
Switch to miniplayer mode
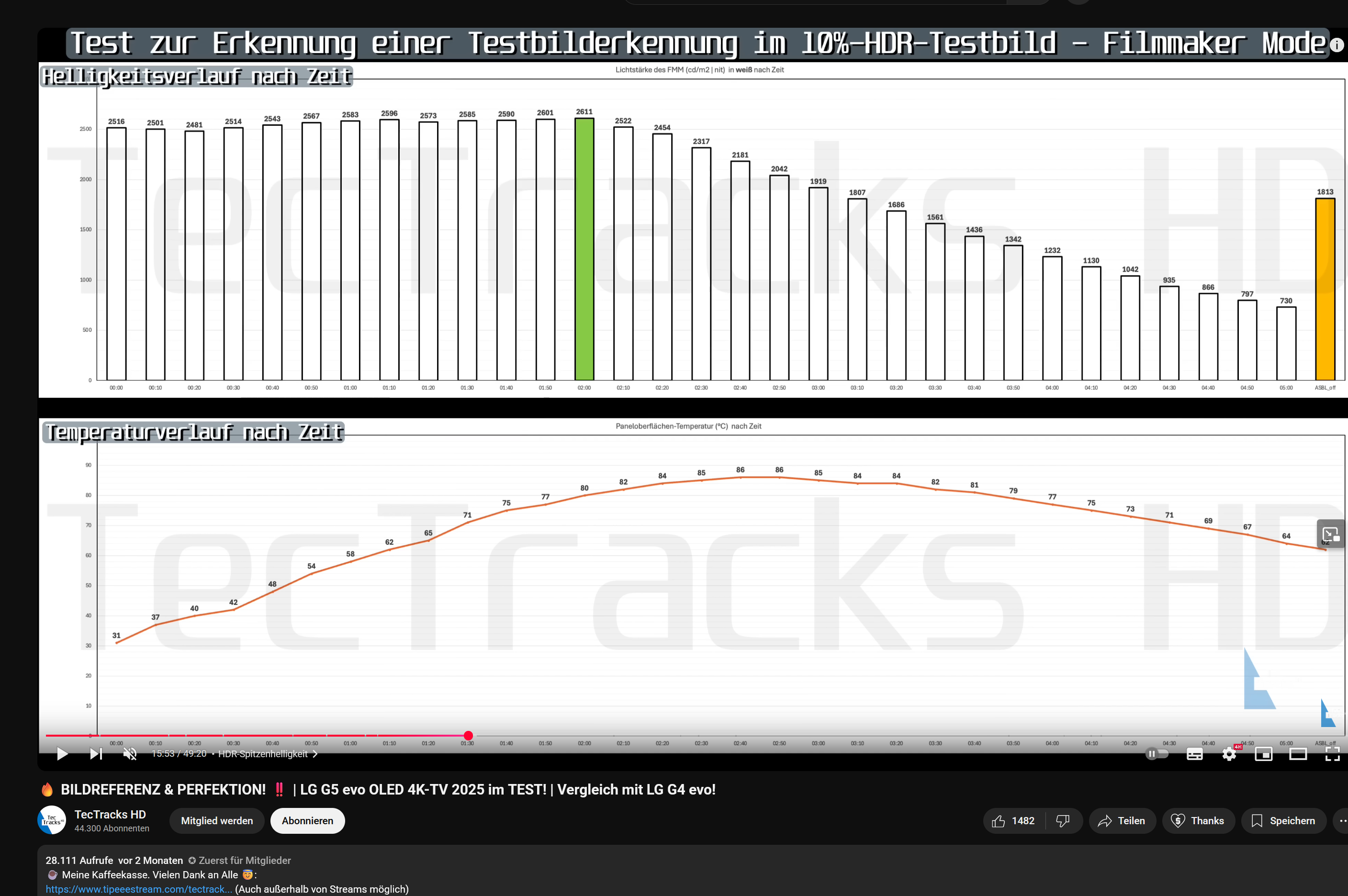point(1263,754)
